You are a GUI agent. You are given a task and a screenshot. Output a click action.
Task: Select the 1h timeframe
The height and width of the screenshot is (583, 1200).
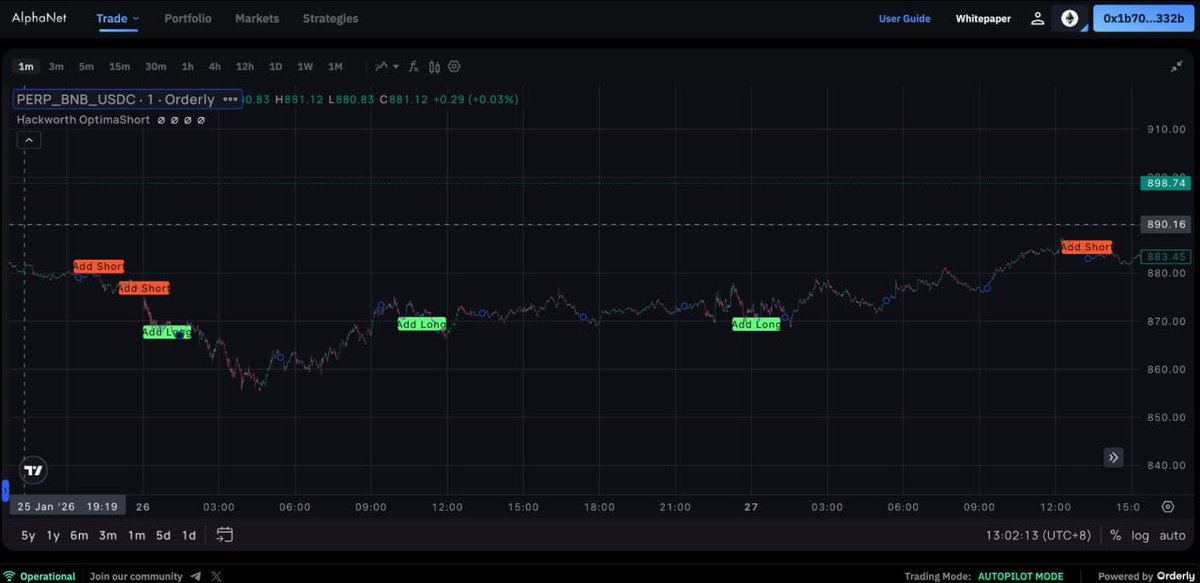pos(187,67)
